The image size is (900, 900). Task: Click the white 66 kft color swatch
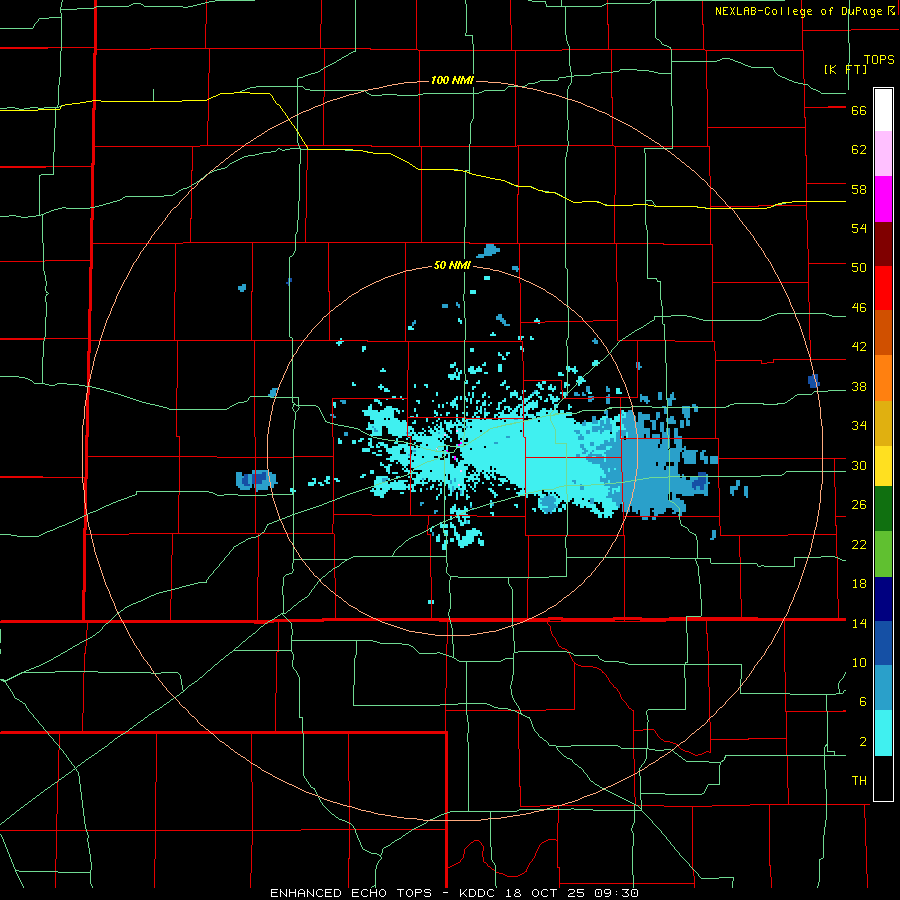pyautogui.click(x=883, y=110)
